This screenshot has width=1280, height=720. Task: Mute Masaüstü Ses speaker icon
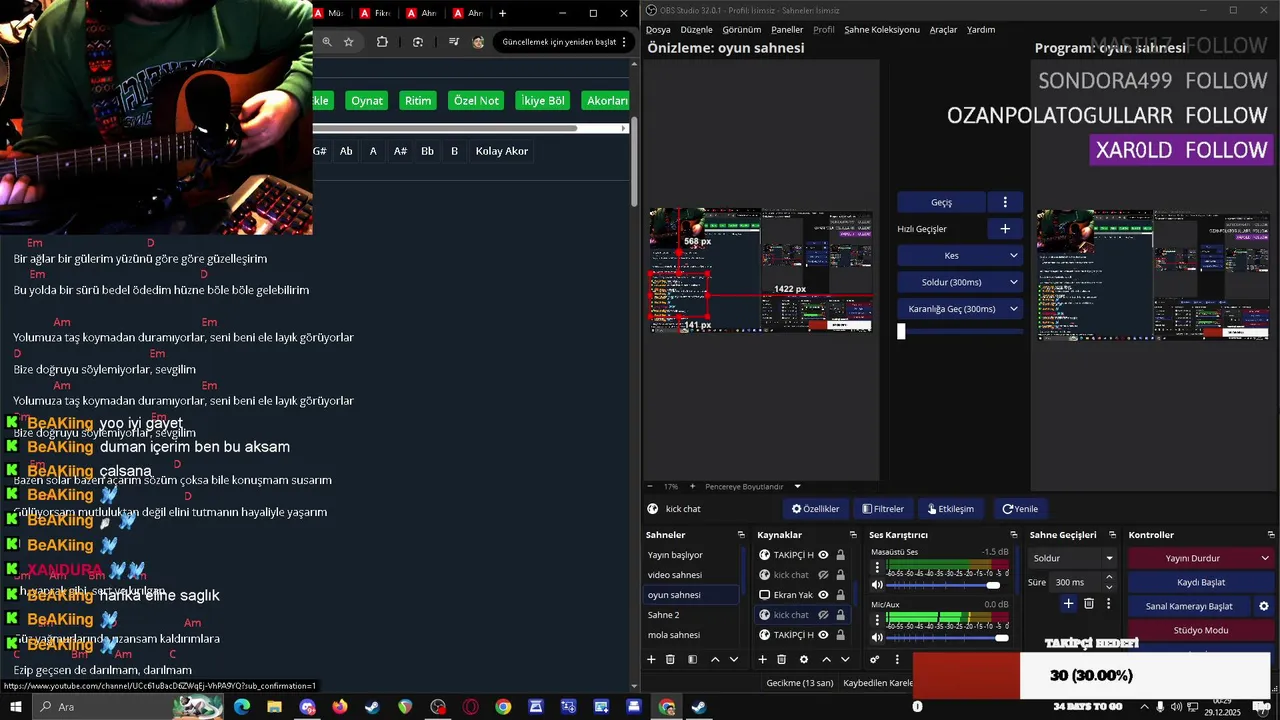pyautogui.click(x=877, y=585)
